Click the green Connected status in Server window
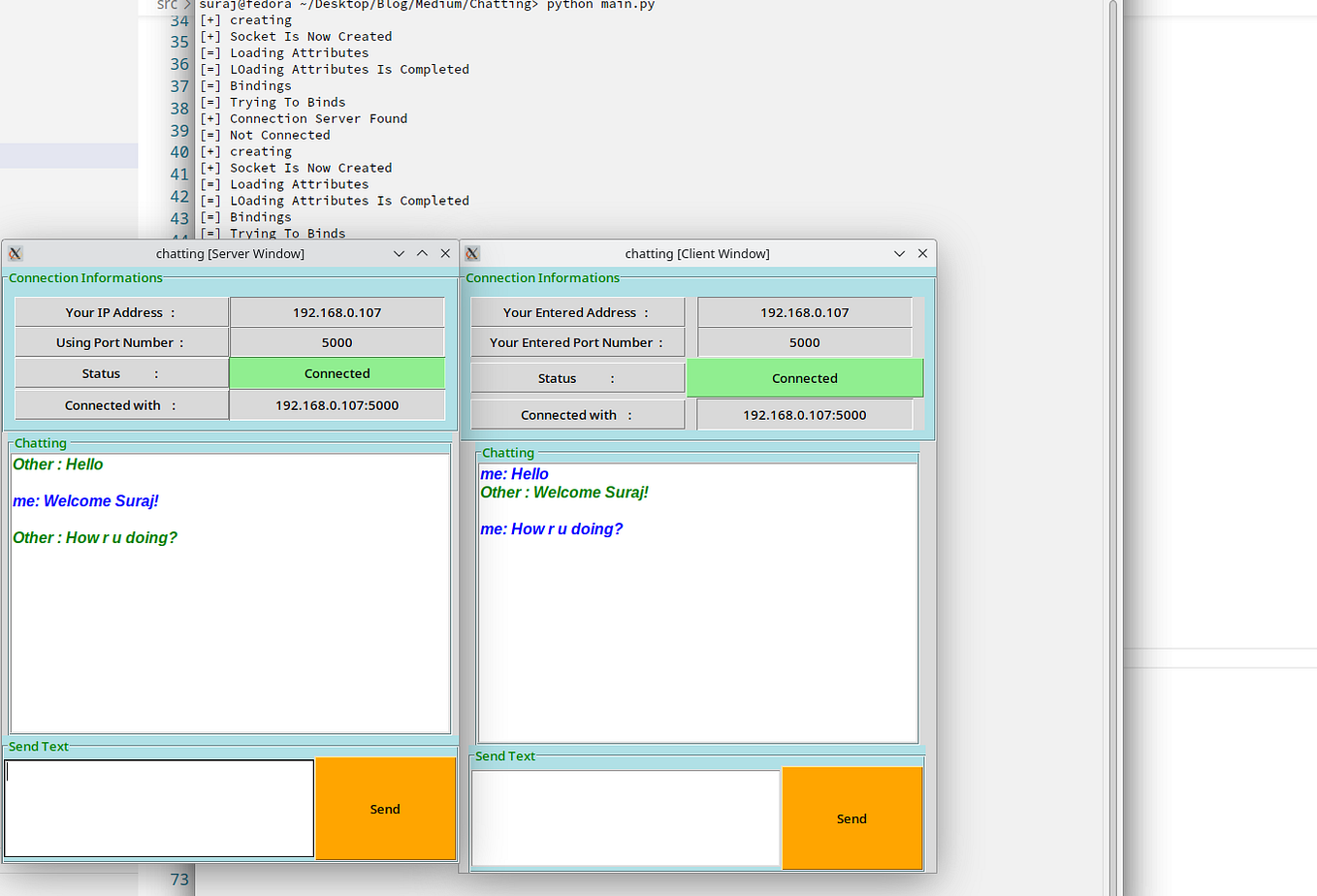Viewport: 1317px width, 896px height. pyautogui.click(x=337, y=372)
